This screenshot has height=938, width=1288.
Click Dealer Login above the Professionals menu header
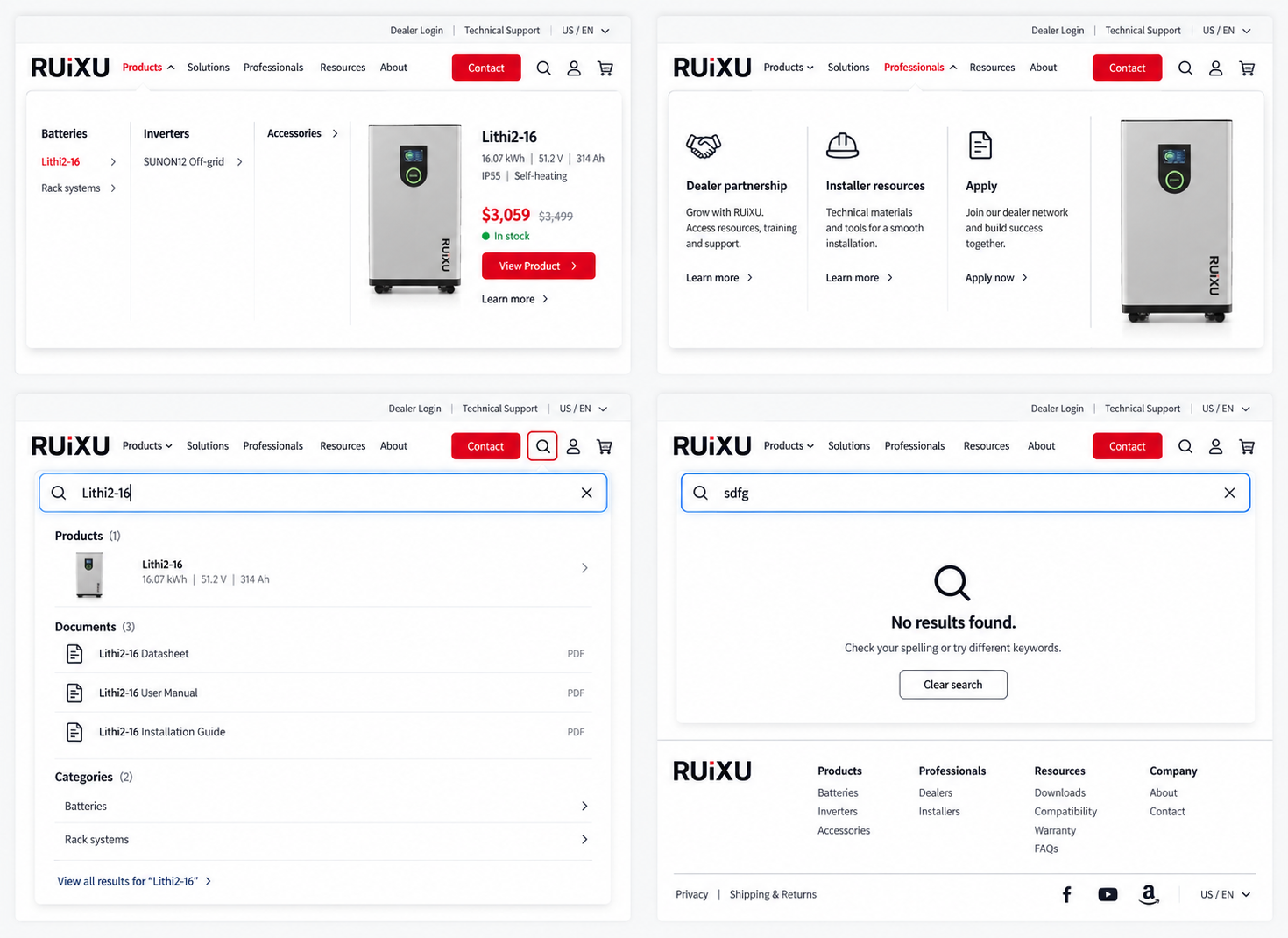(x=1058, y=31)
